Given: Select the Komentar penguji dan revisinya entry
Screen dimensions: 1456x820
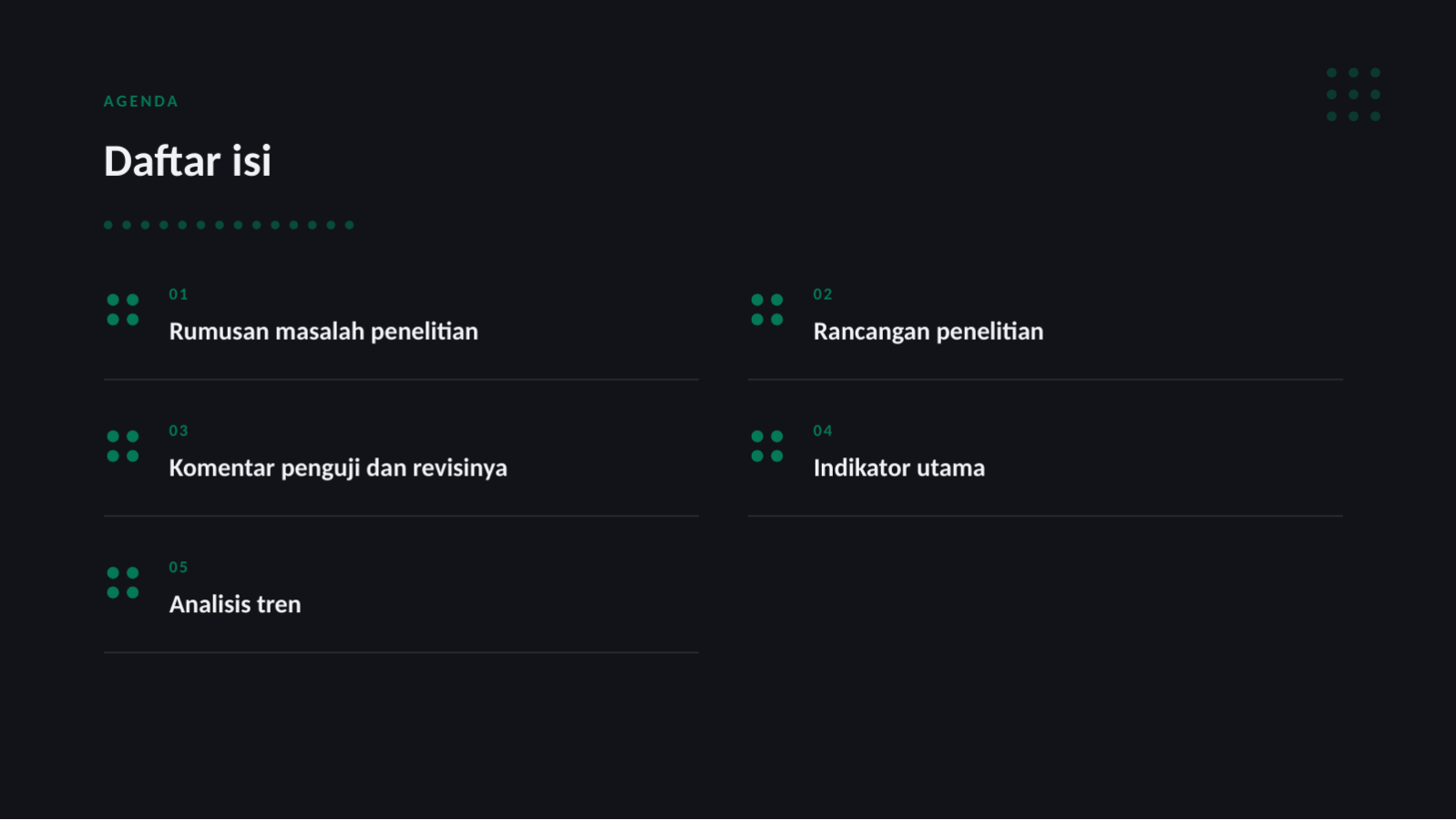Looking at the screenshot, I should point(338,468).
